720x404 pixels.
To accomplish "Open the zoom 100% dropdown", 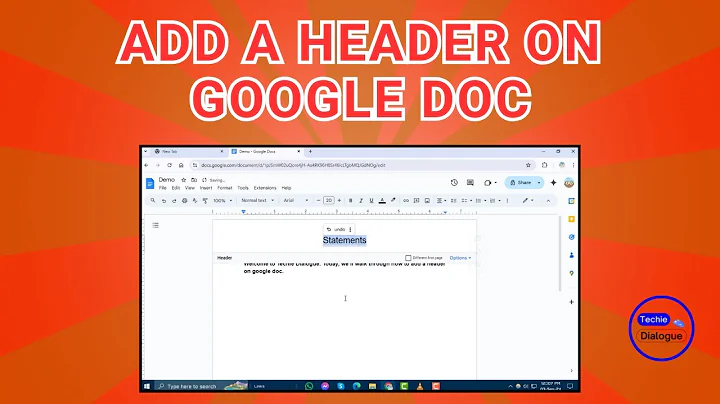I will point(223,201).
